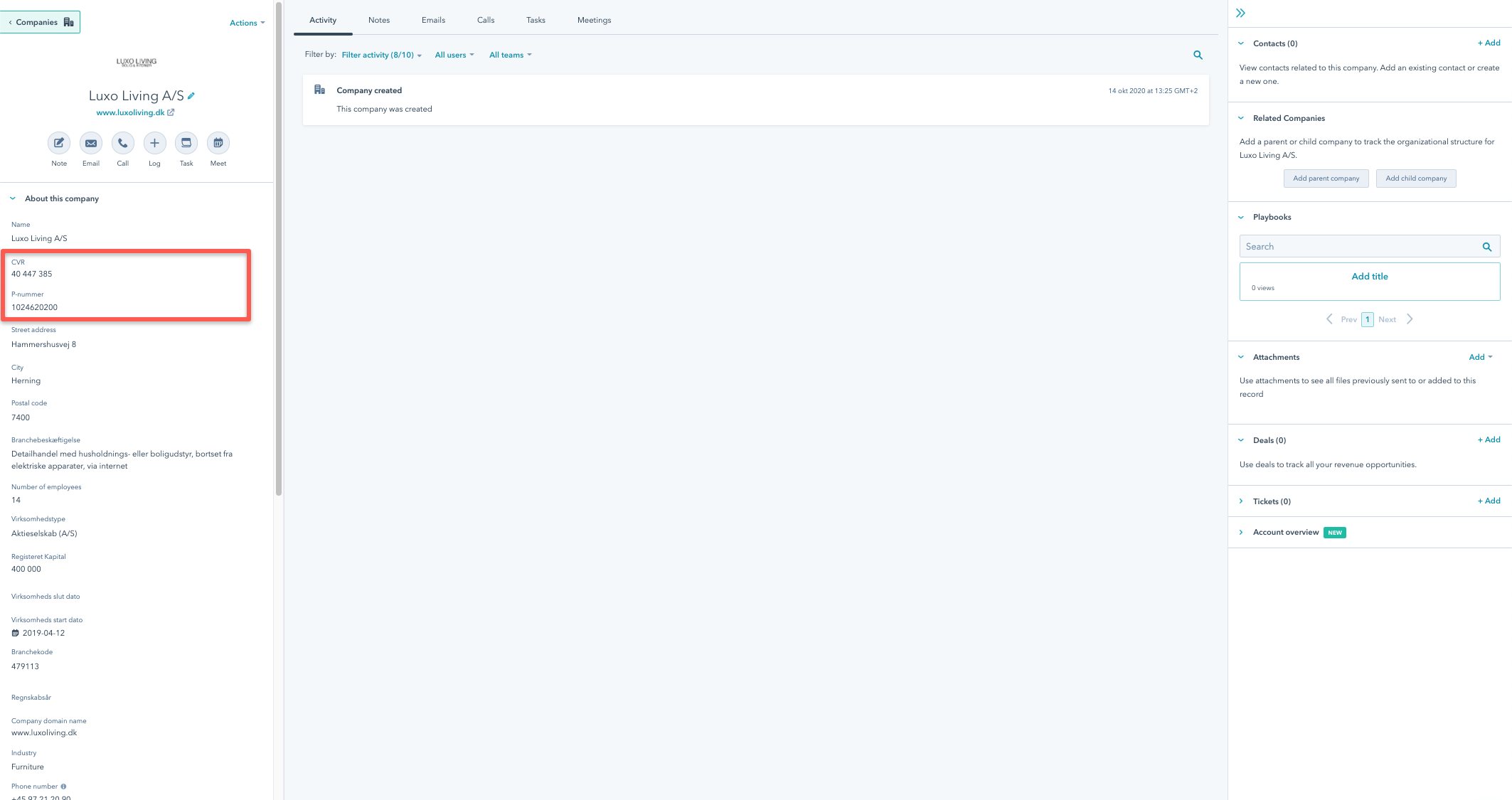Image resolution: width=1512 pixels, height=800 pixels.
Task: Switch to the Calls tab
Action: (486, 20)
